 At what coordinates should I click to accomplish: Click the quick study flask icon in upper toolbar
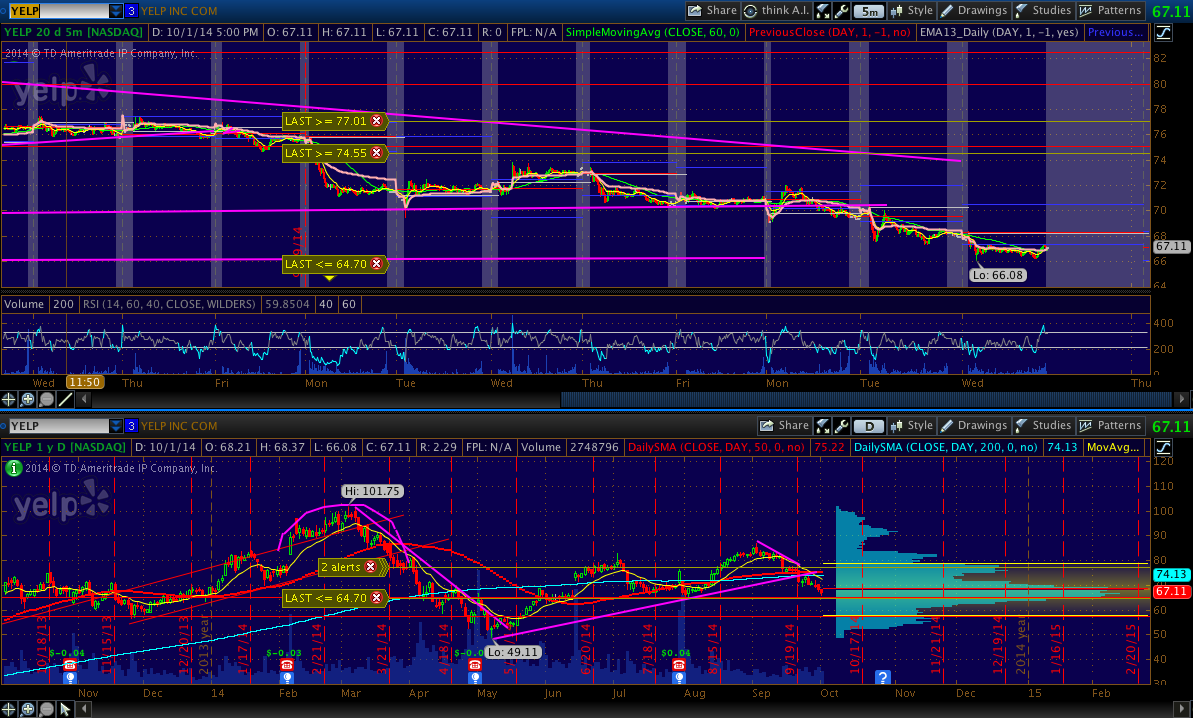(x=822, y=11)
